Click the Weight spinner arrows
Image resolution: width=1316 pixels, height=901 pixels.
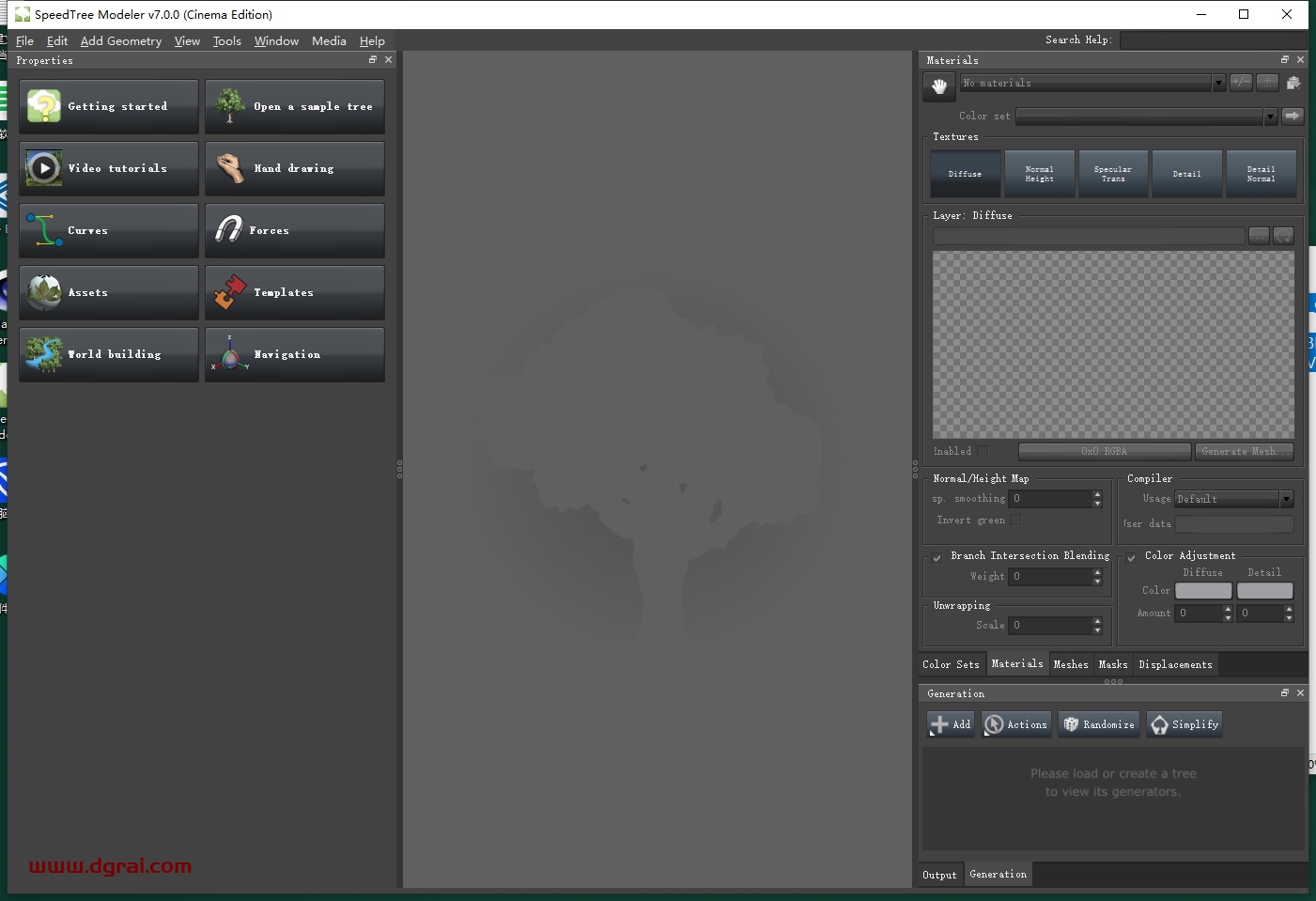pos(1097,576)
